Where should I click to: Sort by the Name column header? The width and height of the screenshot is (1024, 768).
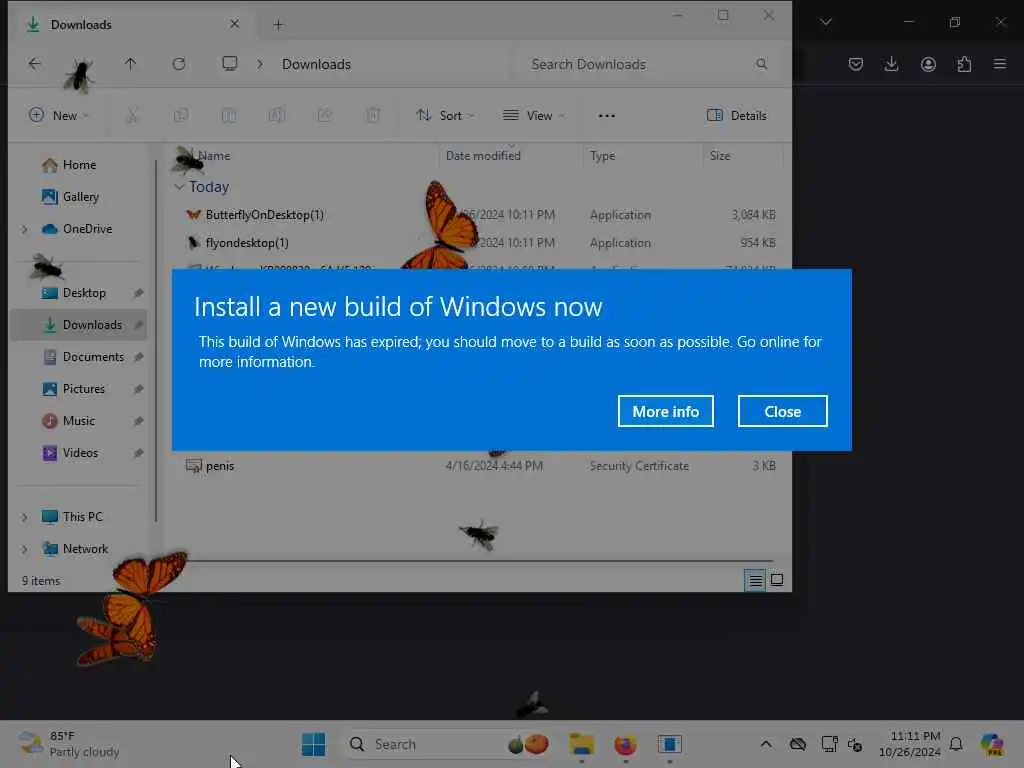[x=214, y=155]
